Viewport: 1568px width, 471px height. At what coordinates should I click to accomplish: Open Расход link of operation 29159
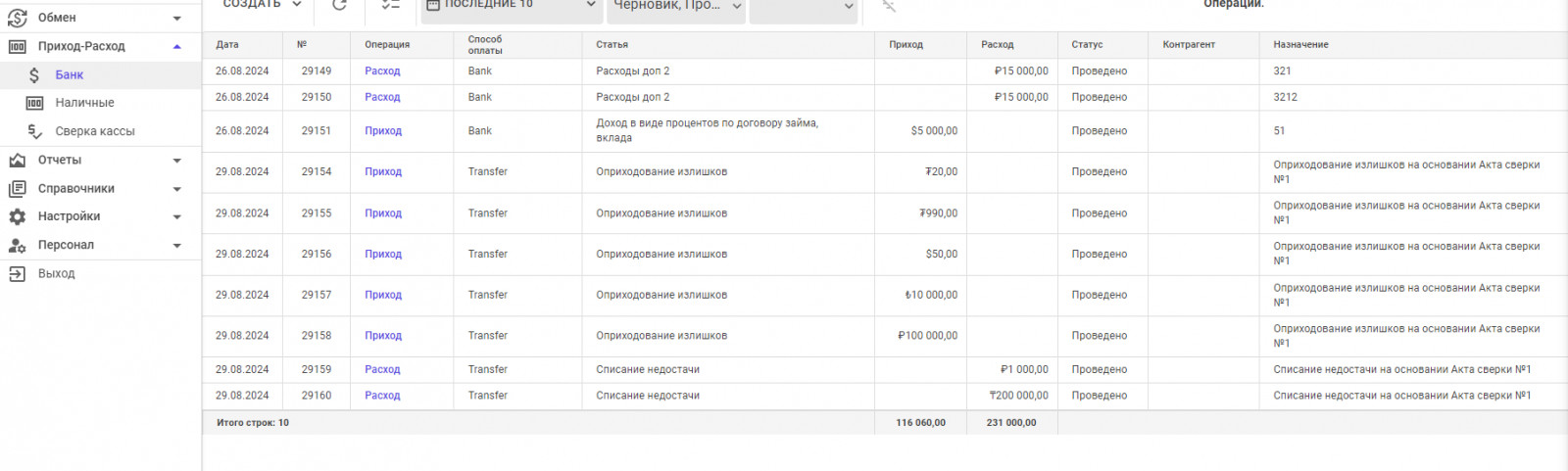(x=382, y=370)
